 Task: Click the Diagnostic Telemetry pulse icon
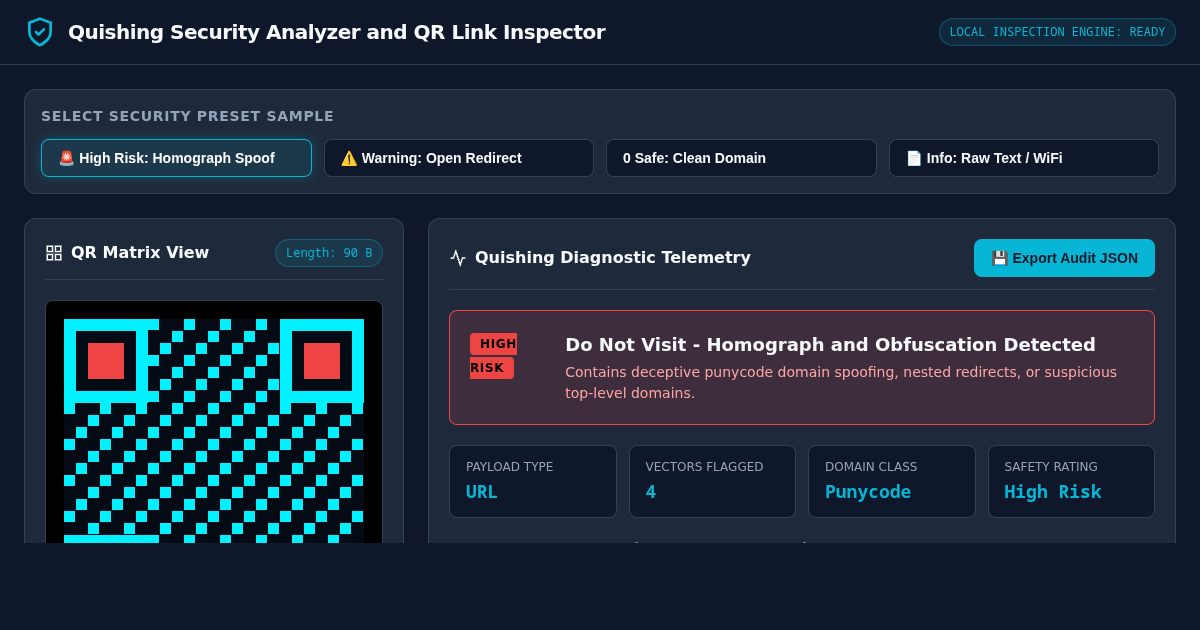458,258
